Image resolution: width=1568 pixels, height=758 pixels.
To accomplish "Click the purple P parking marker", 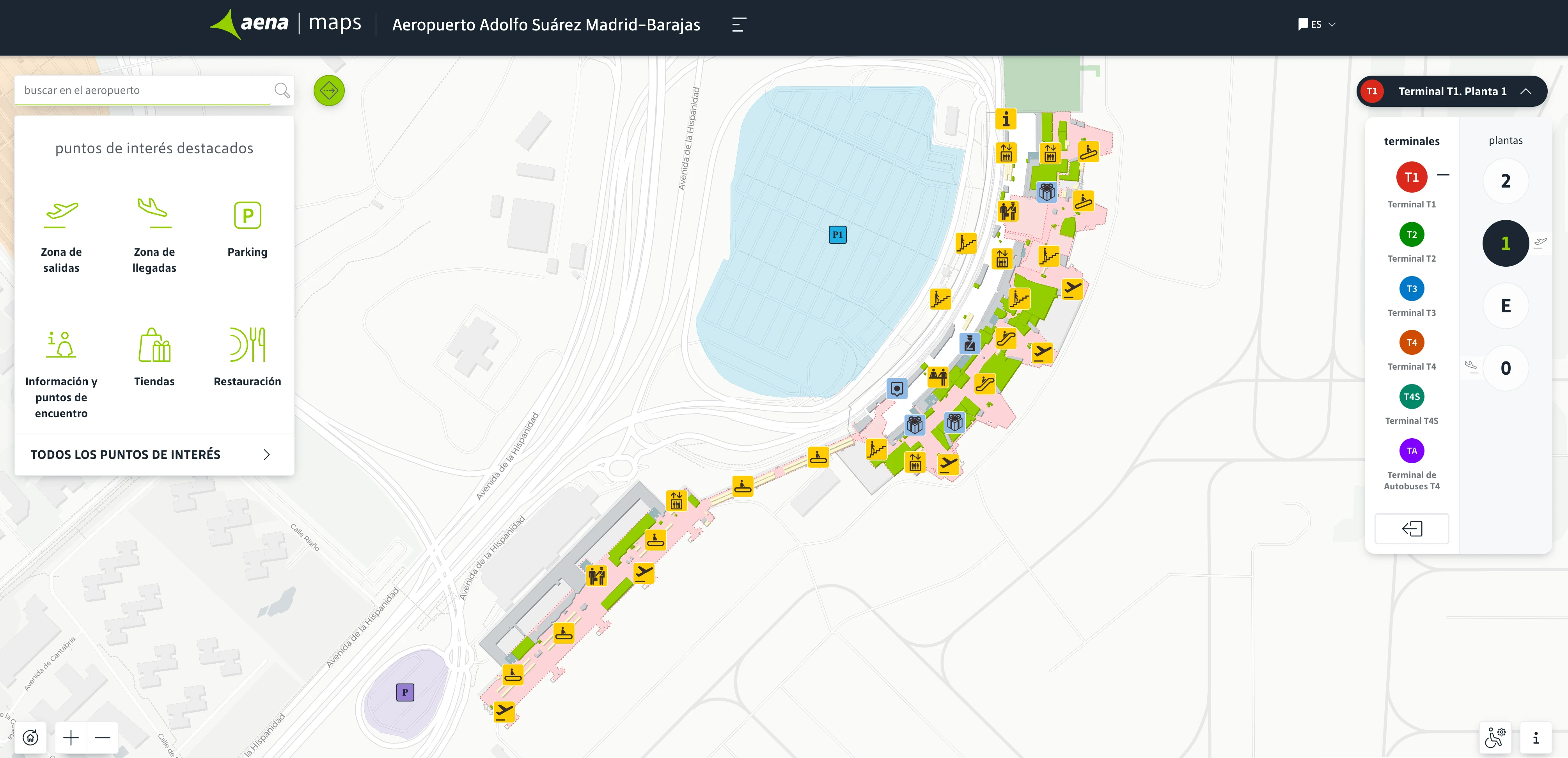I will point(405,692).
